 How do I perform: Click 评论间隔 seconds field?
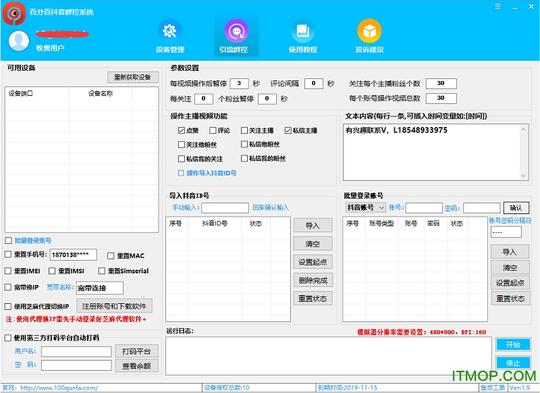(x=313, y=83)
